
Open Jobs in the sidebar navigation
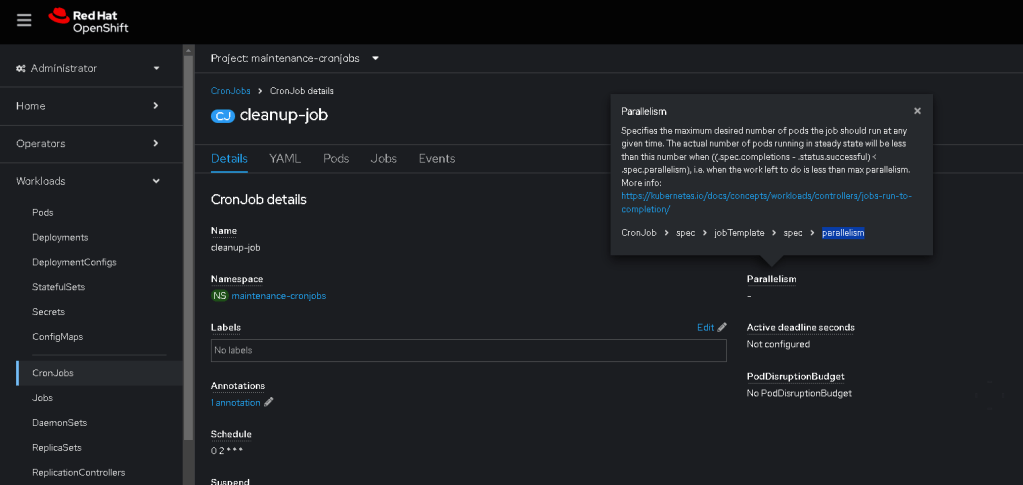[x=42, y=398]
